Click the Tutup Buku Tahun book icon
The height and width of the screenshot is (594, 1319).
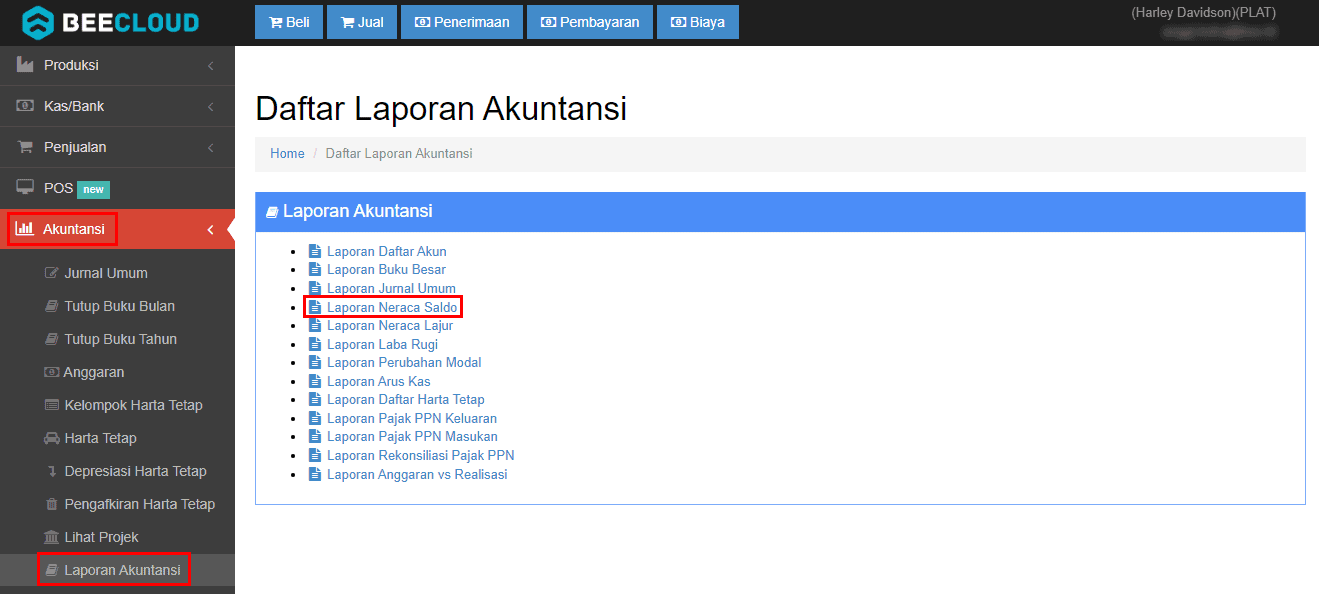[52, 339]
